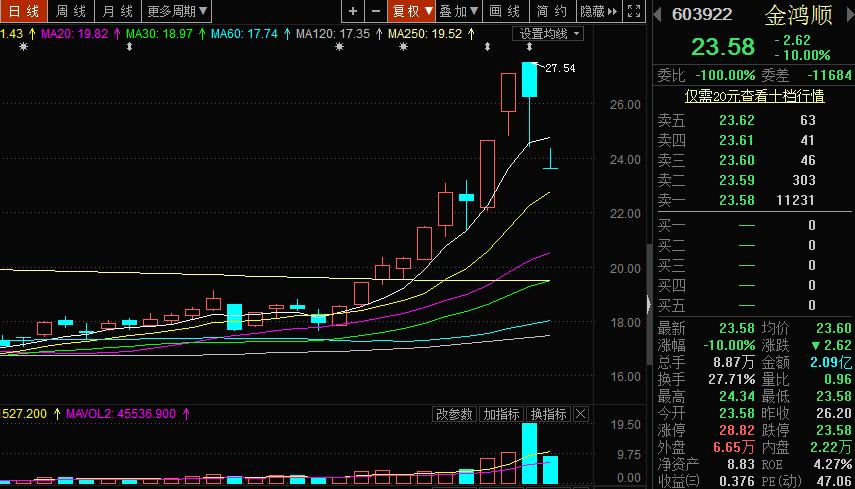Click the 27.54 high price marker

point(560,68)
